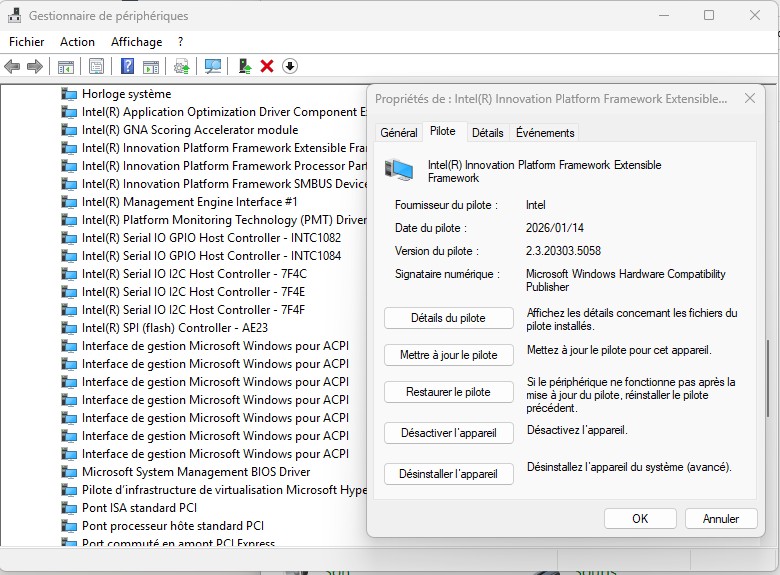Select Intel(R) Management Engine Interface #1
780x575 pixels.
click(x=189, y=202)
